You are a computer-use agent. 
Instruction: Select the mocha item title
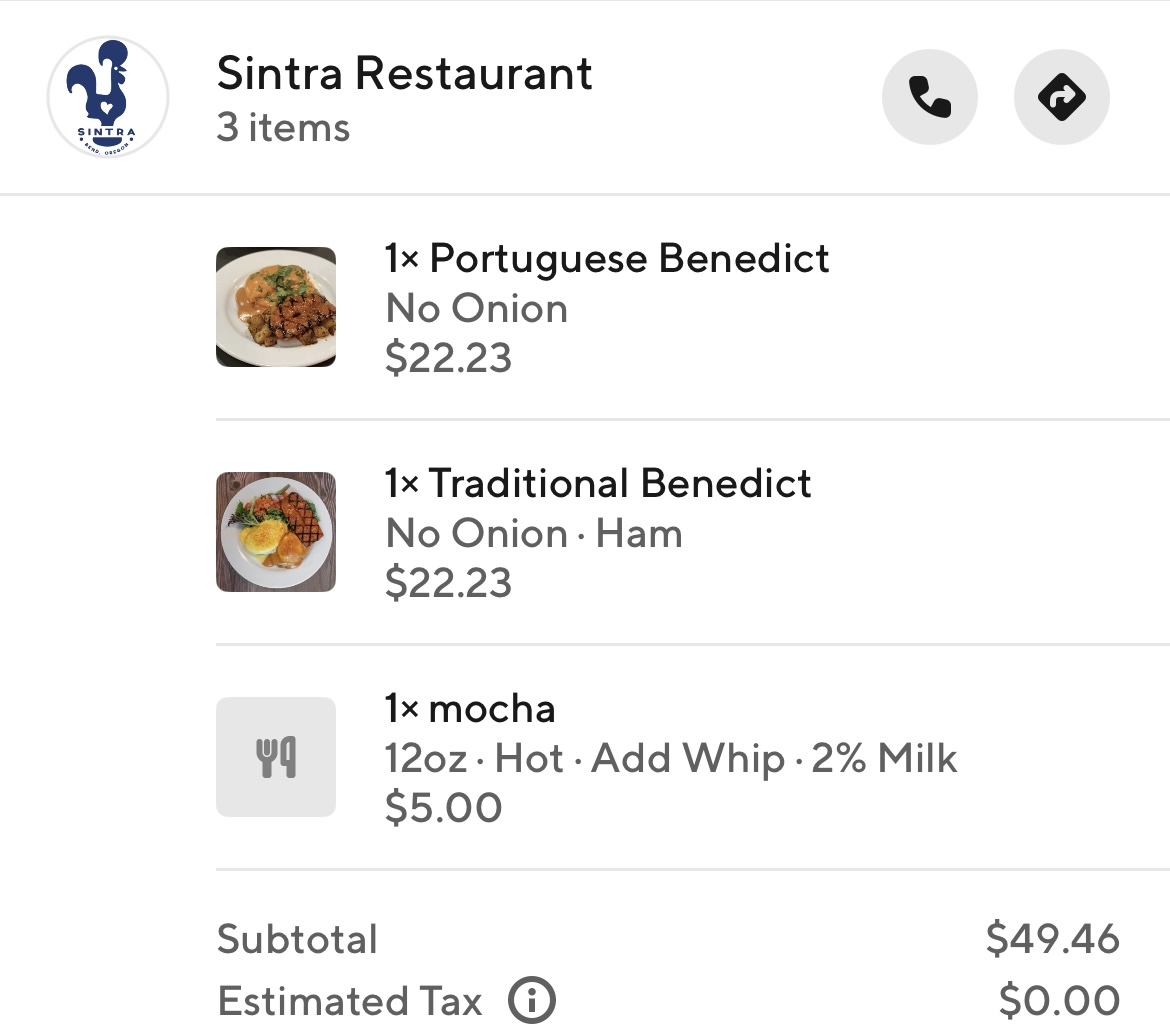pyautogui.click(x=470, y=709)
